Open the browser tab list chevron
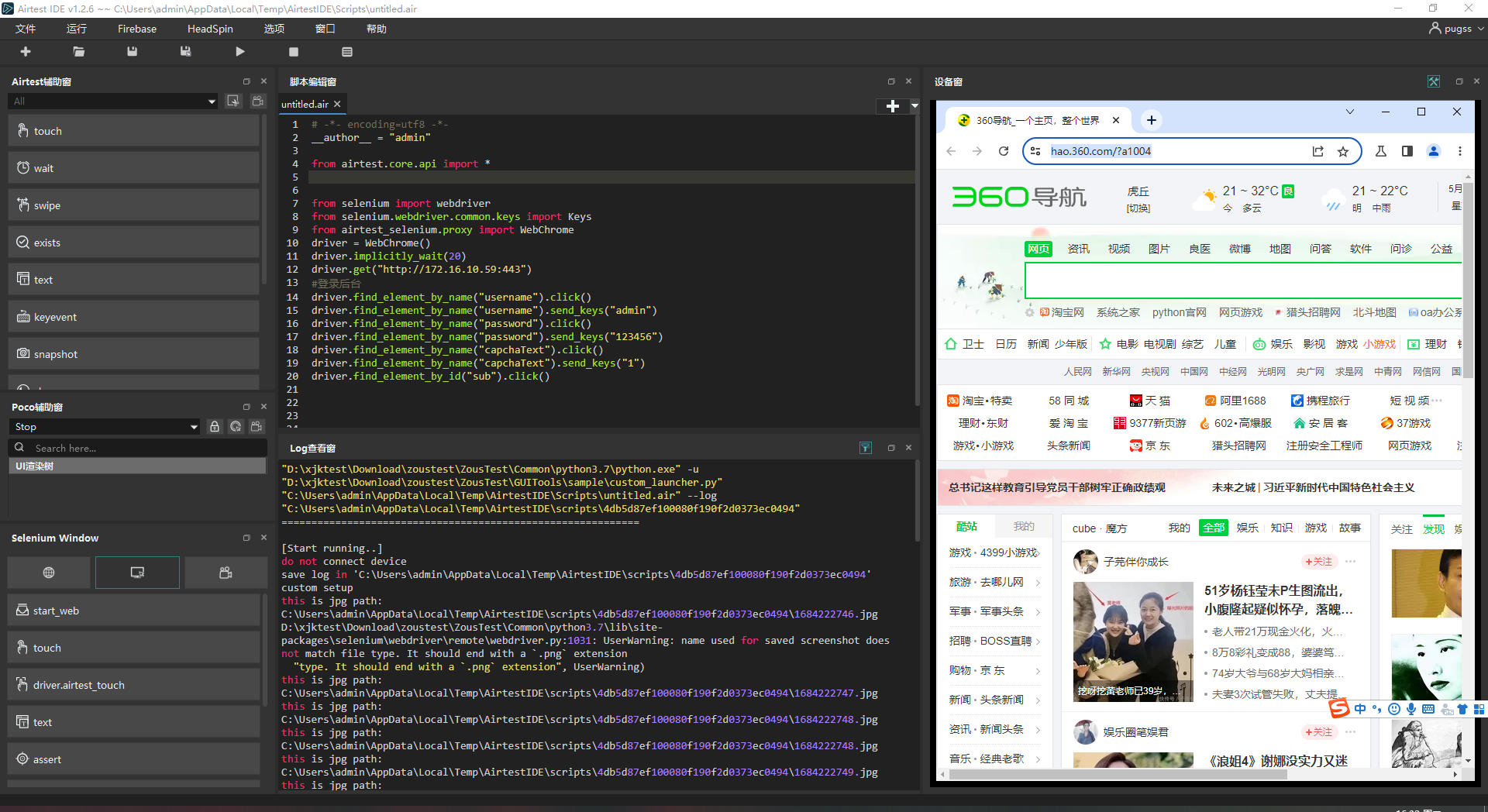The height and width of the screenshot is (812, 1488). point(1350,112)
